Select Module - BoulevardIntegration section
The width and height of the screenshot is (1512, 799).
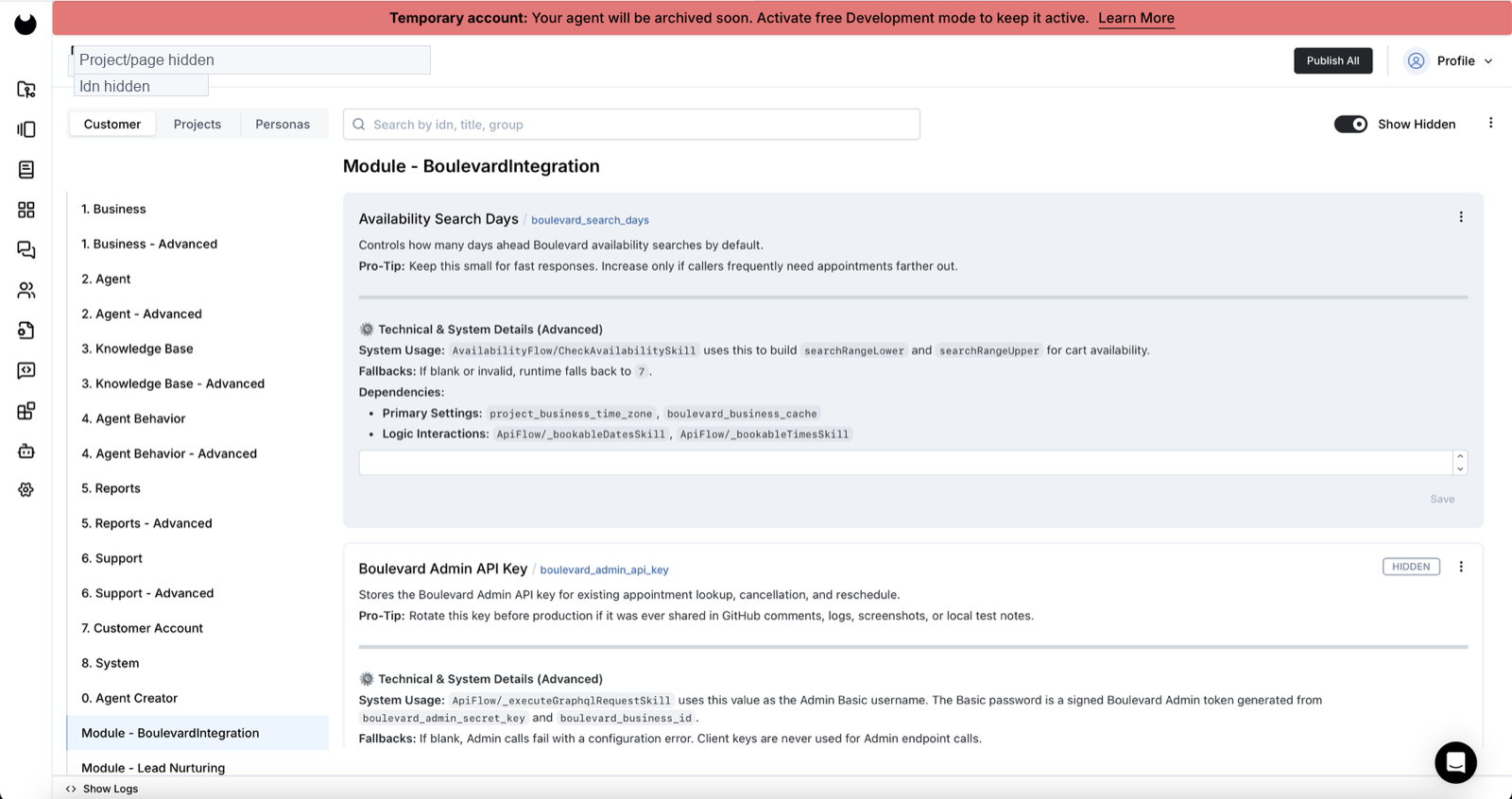tap(198, 733)
